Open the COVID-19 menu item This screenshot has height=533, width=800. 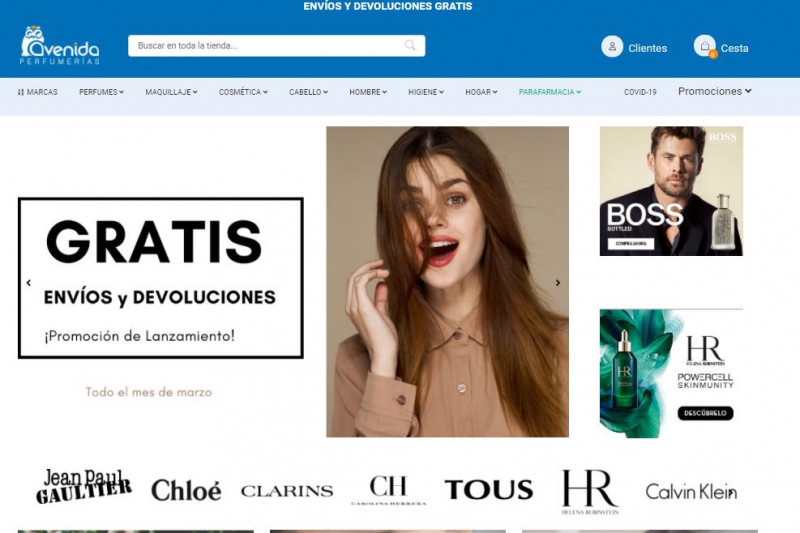[x=640, y=92]
